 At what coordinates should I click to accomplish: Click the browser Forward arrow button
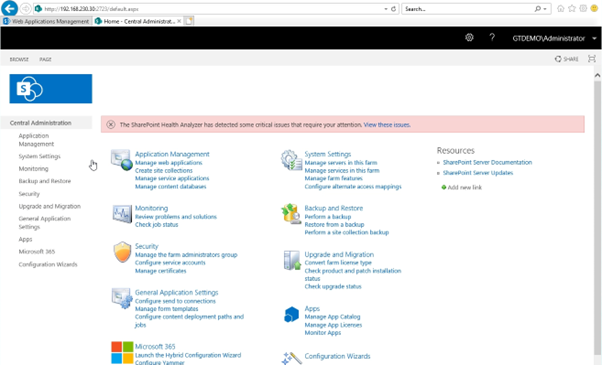25,8
